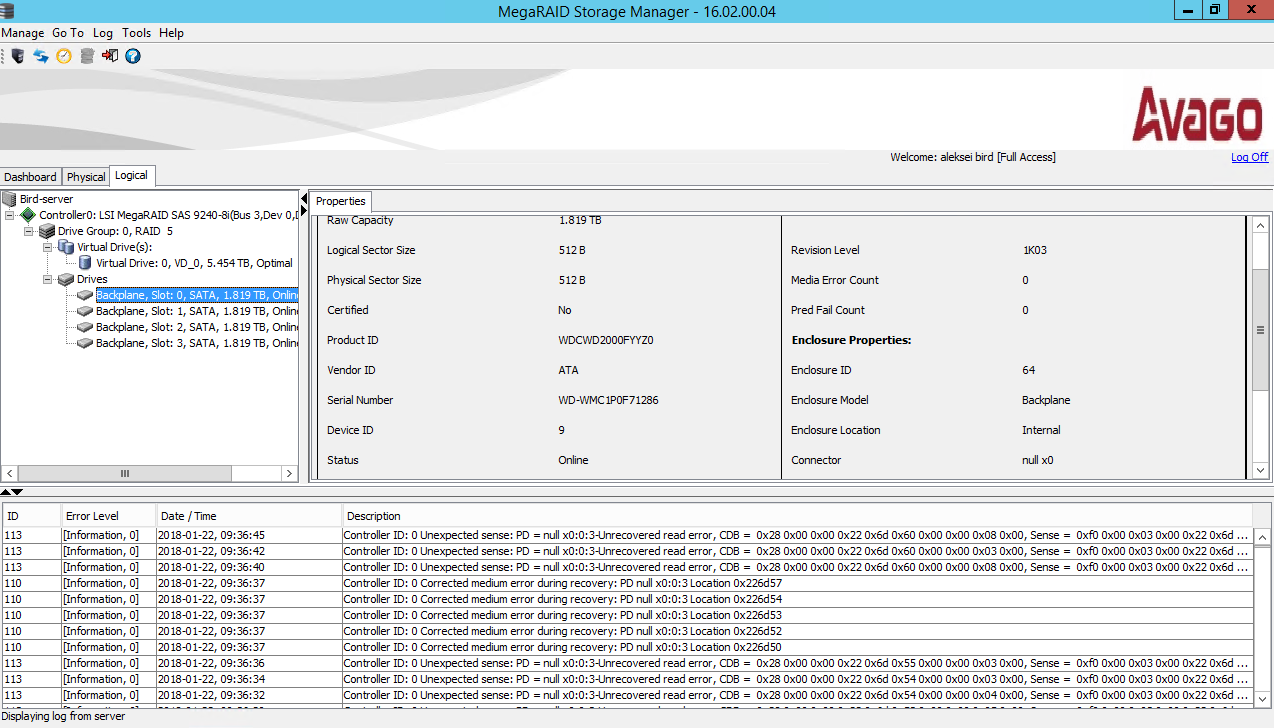The image size is (1274, 728).
Task: Select Virtual Drive 0 VD_0 in tree
Action: tap(194, 263)
